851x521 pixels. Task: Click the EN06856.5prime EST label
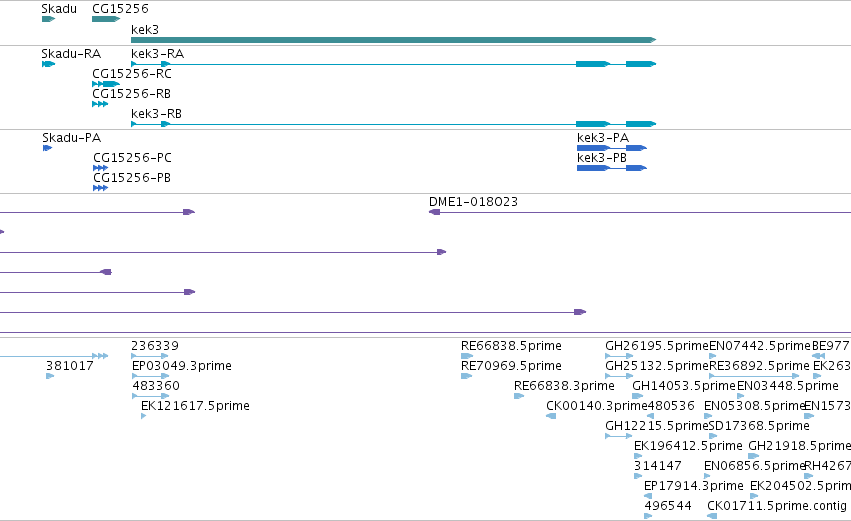pos(754,466)
